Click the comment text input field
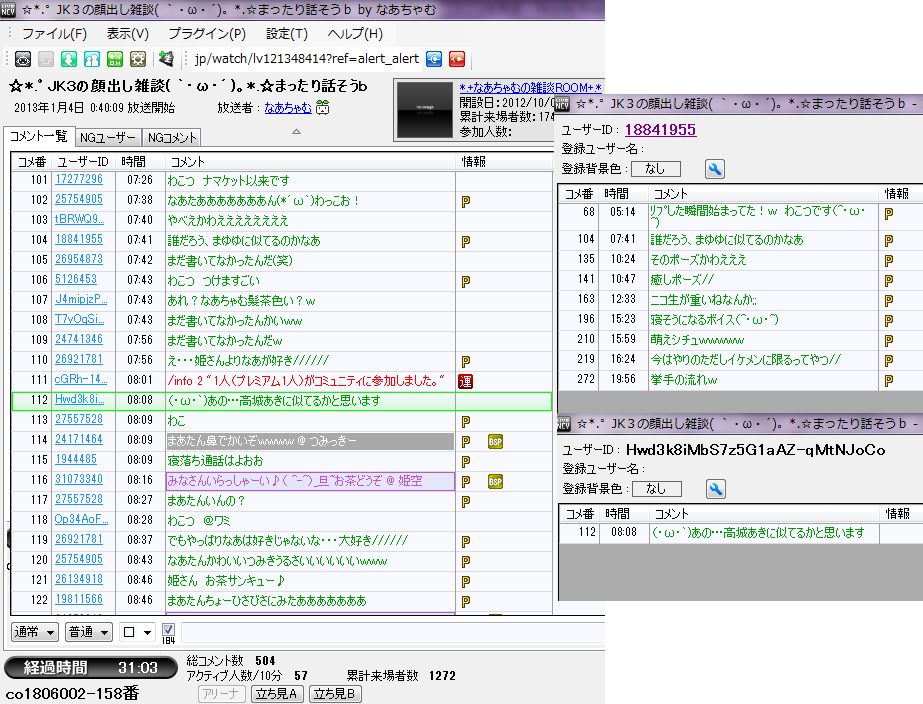Screen dimensions: 923x704 point(393,632)
